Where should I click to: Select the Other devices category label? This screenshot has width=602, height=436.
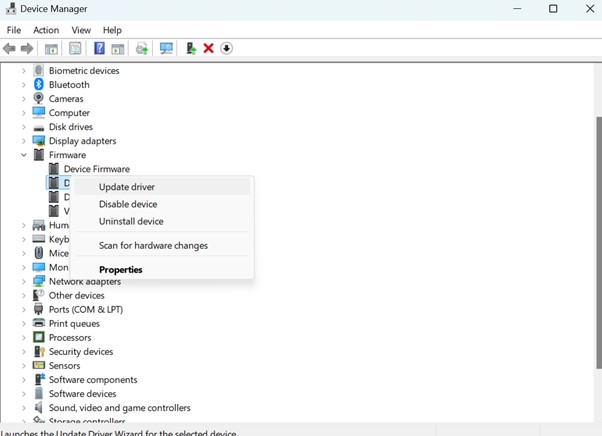tap(76, 296)
